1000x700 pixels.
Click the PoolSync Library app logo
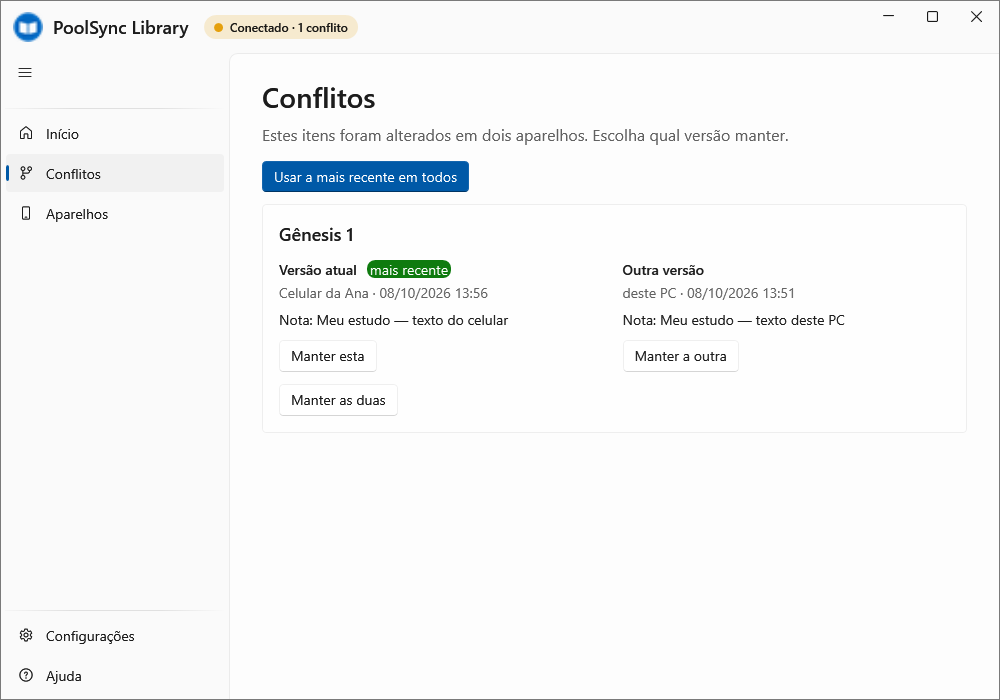point(28,28)
